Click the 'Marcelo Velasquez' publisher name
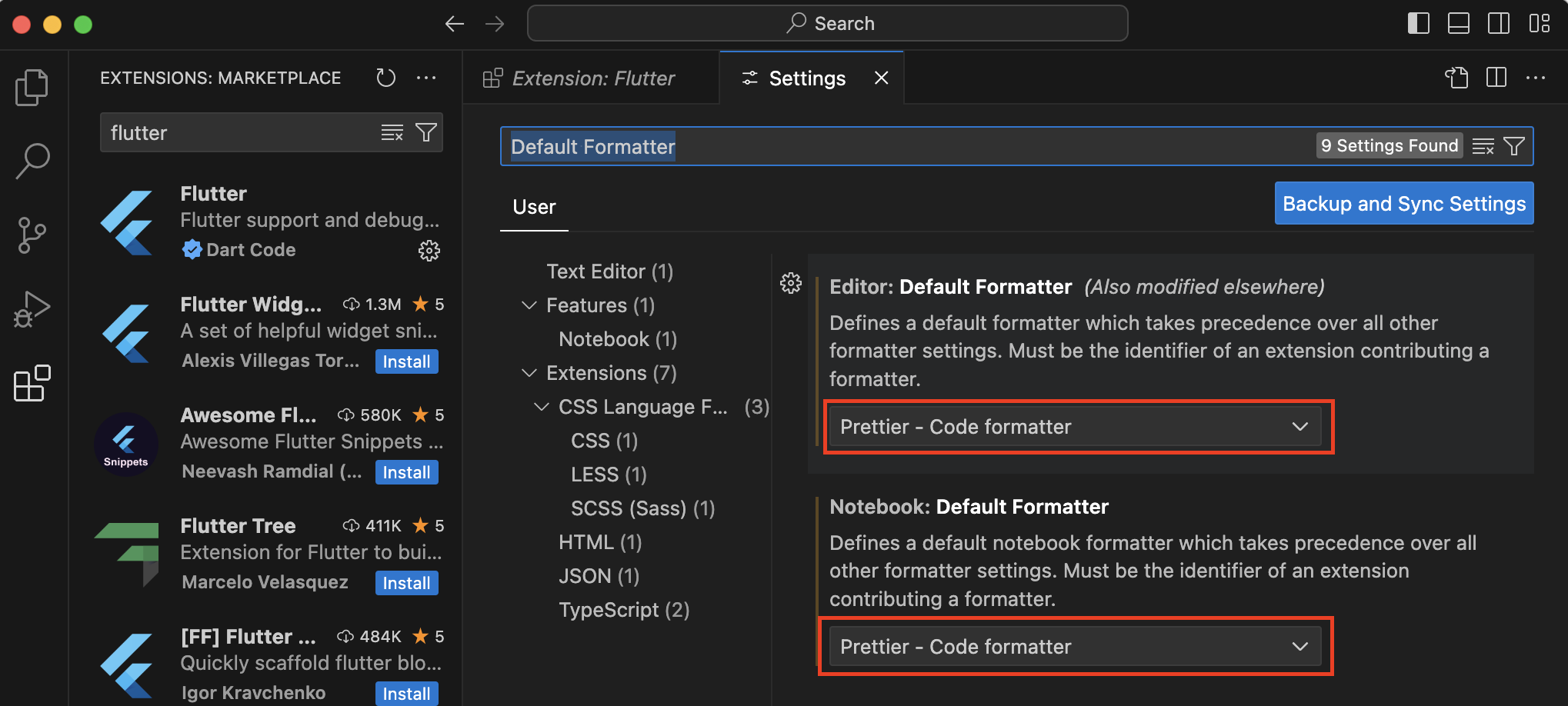The image size is (1568, 706). 265,582
